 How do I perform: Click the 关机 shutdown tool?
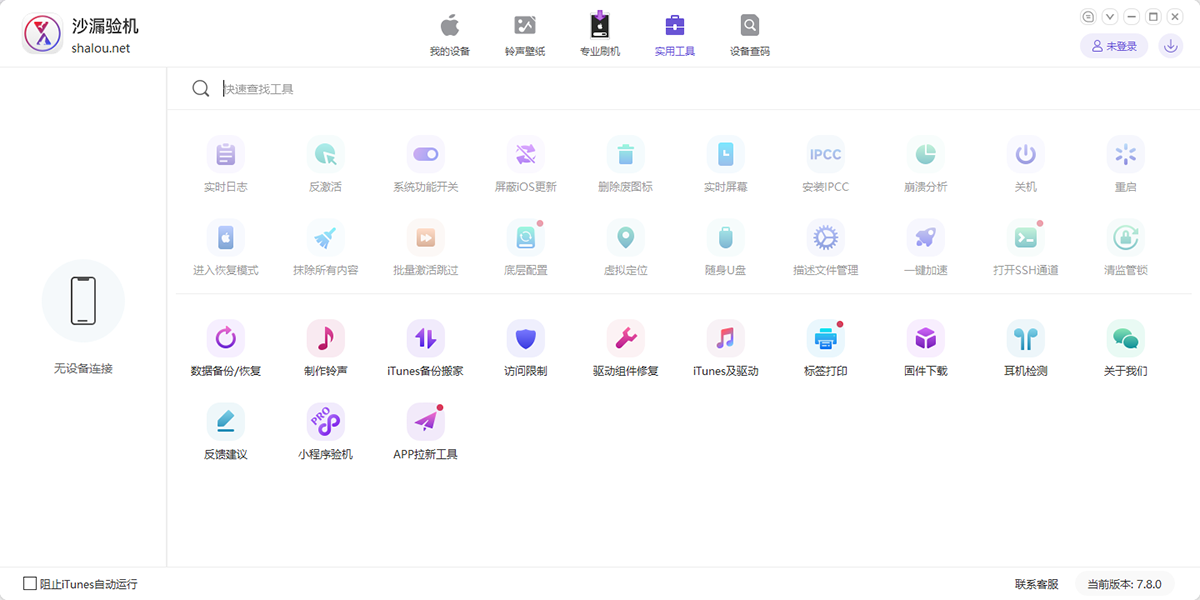[1026, 165]
